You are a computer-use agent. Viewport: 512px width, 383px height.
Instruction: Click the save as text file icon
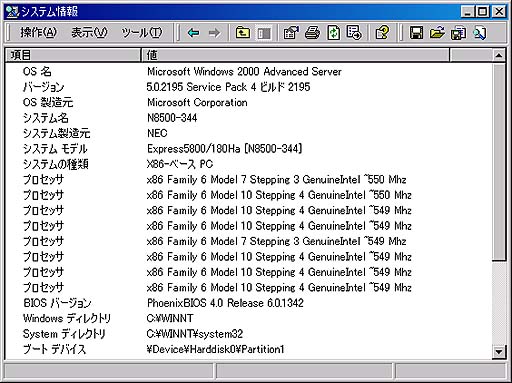[x=458, y=33]
